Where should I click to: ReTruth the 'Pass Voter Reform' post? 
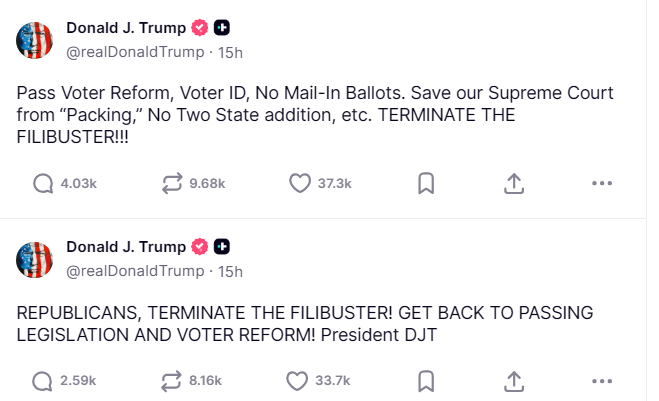coord(173,183)
